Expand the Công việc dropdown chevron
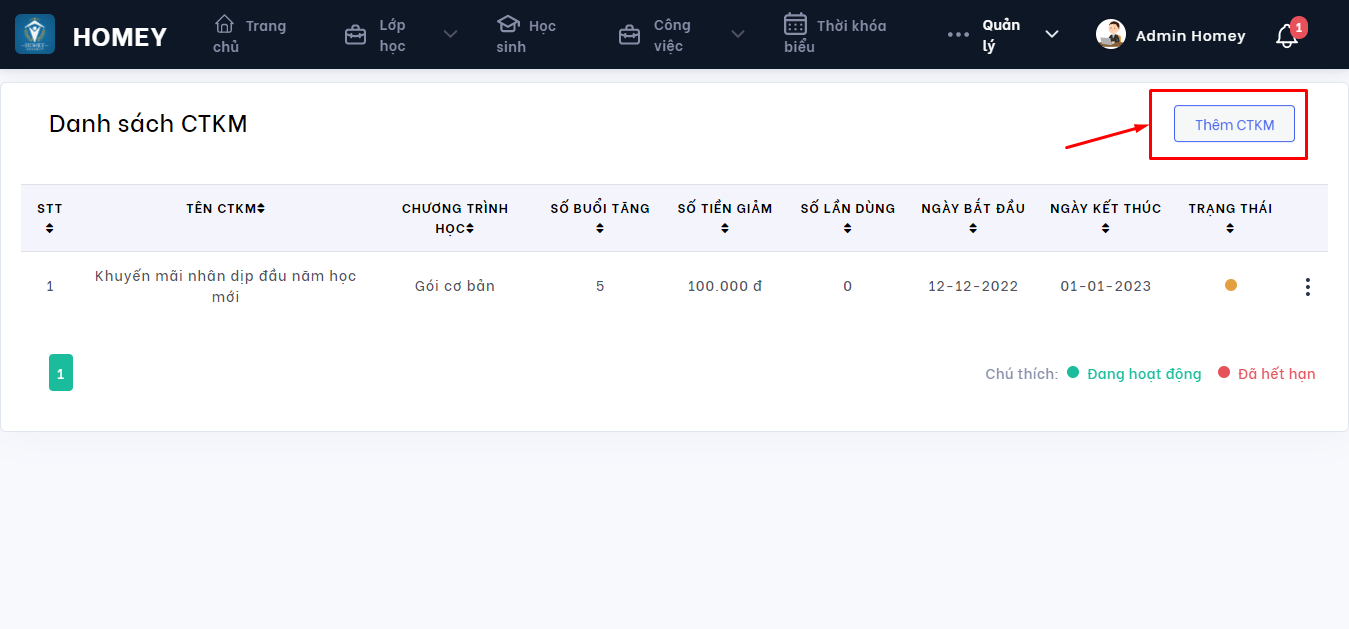Viewport: 1349px width, 629px height. tap(738, 35)
